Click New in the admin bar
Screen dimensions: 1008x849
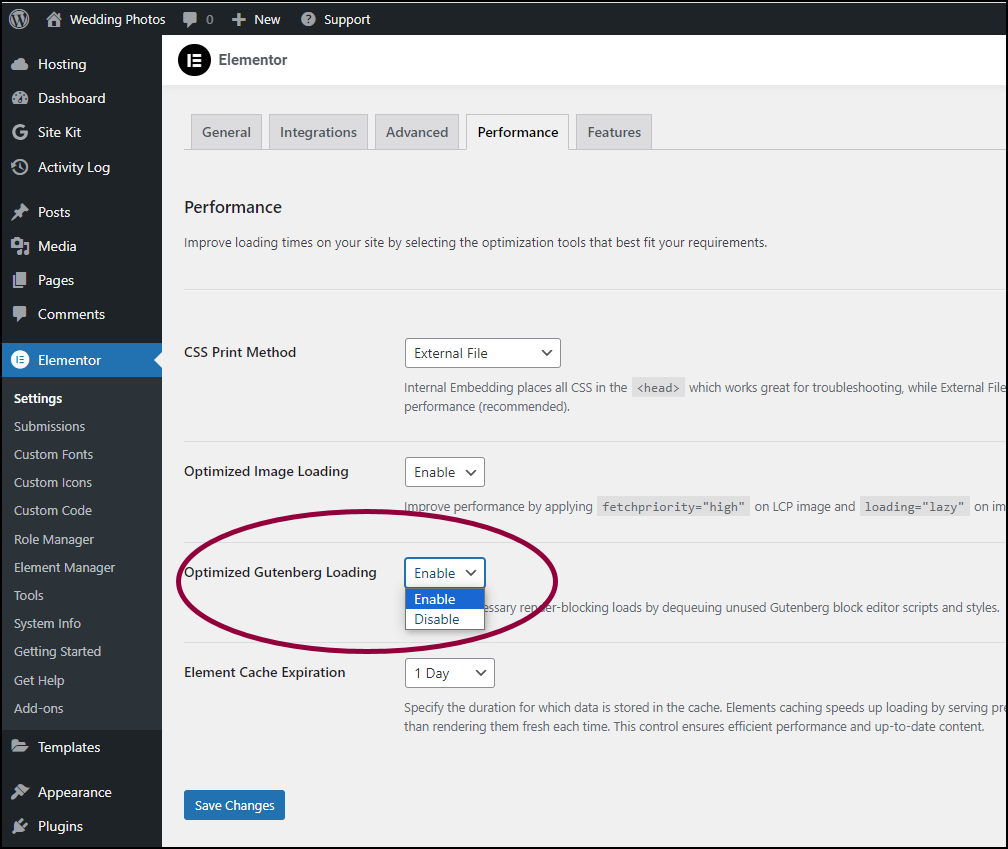click(267, 20)
